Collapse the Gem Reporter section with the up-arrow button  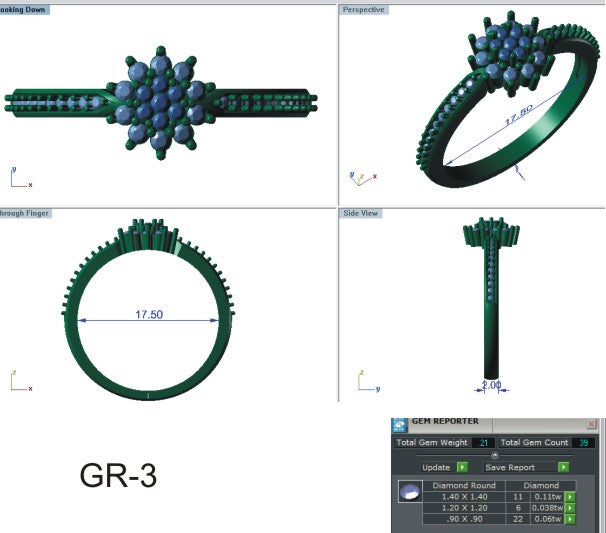tap(495, 455)
